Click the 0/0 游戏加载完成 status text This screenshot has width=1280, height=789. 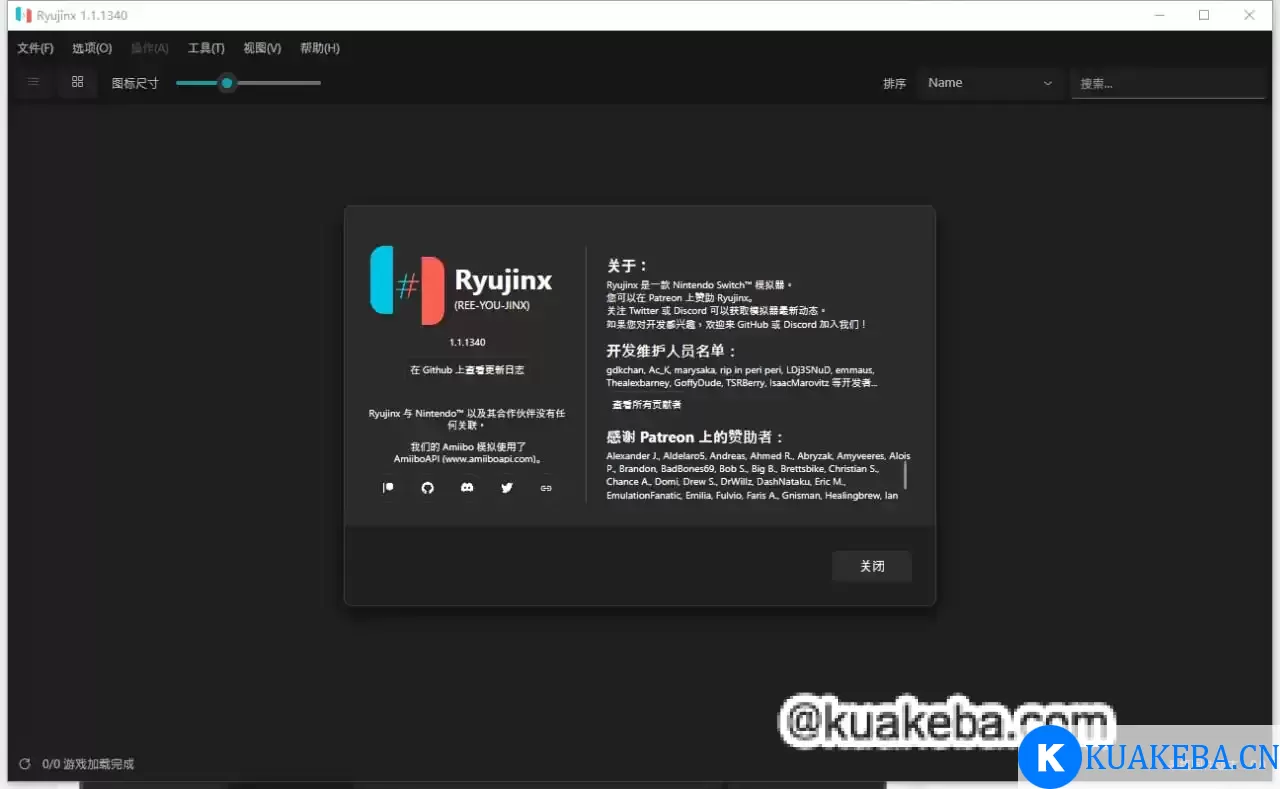(88, 764)
